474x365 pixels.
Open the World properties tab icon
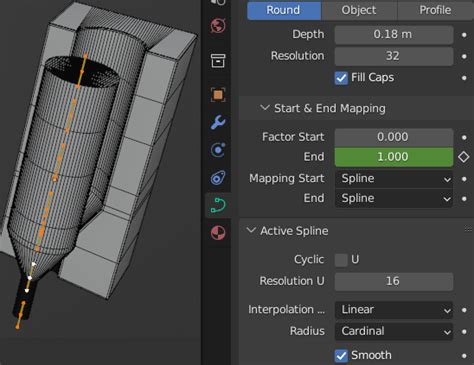click(x=218, y=26)
